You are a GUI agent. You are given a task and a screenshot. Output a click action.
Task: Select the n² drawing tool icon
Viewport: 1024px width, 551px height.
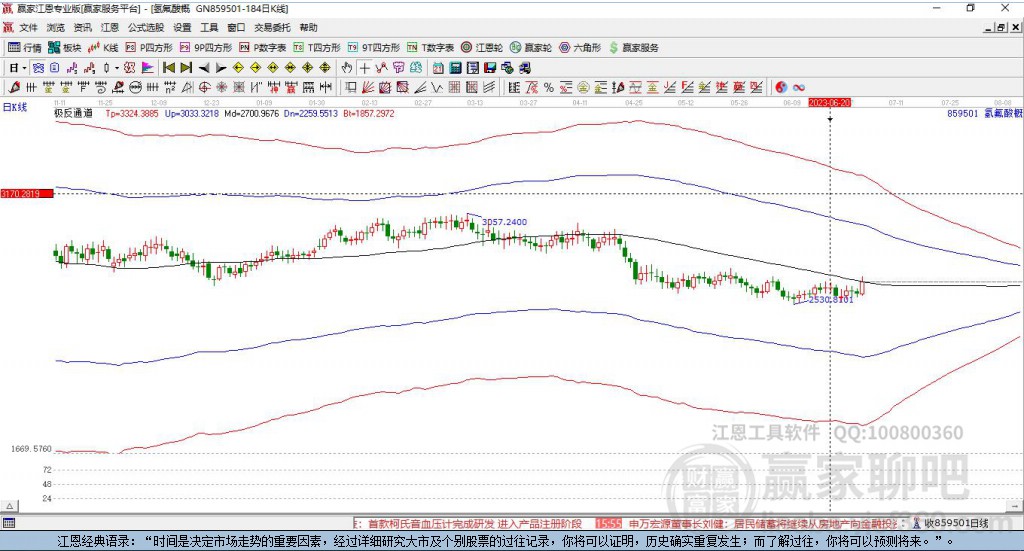click(170, 87)
